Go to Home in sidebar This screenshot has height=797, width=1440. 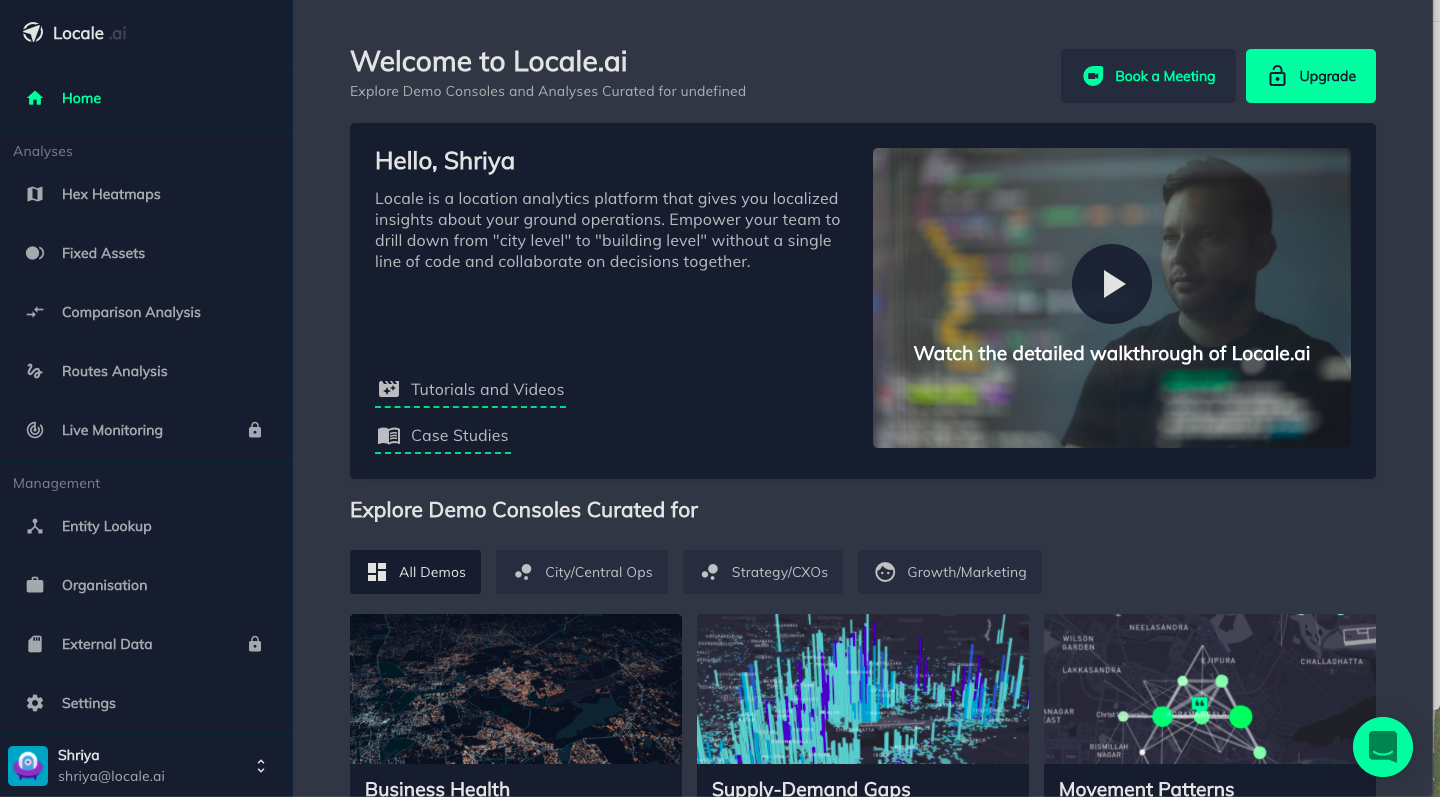(146, 98)
